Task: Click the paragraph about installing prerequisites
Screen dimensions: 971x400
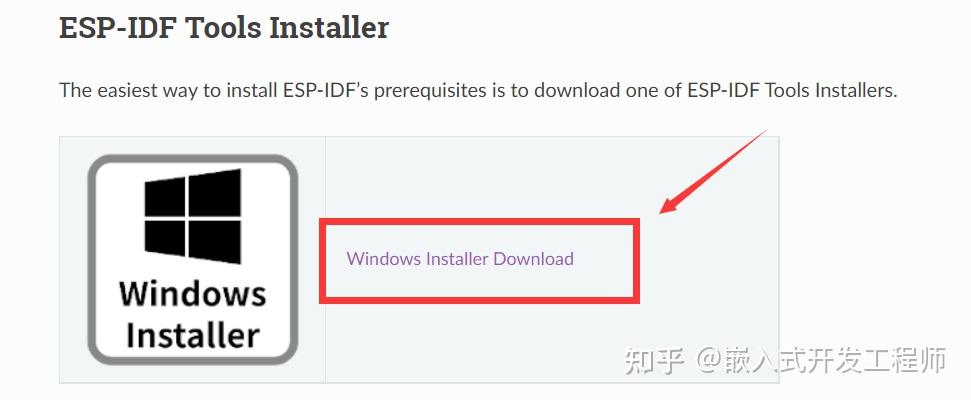Action: click(478, 90)
